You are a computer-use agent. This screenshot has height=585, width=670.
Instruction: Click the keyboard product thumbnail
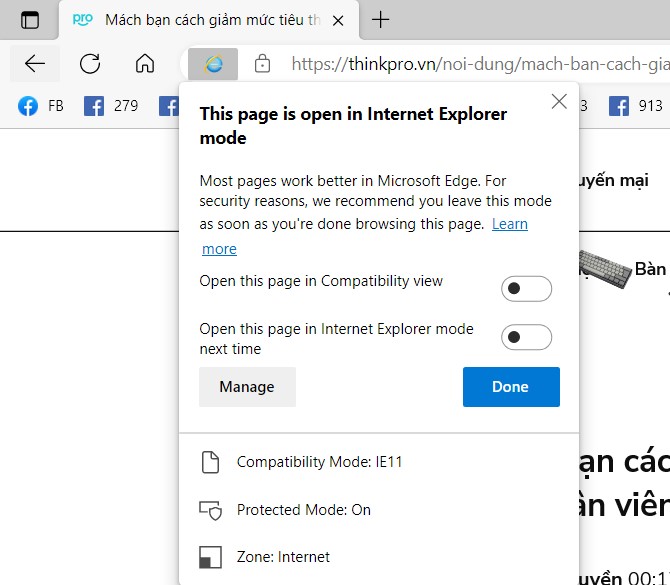[x=604, y=269]
